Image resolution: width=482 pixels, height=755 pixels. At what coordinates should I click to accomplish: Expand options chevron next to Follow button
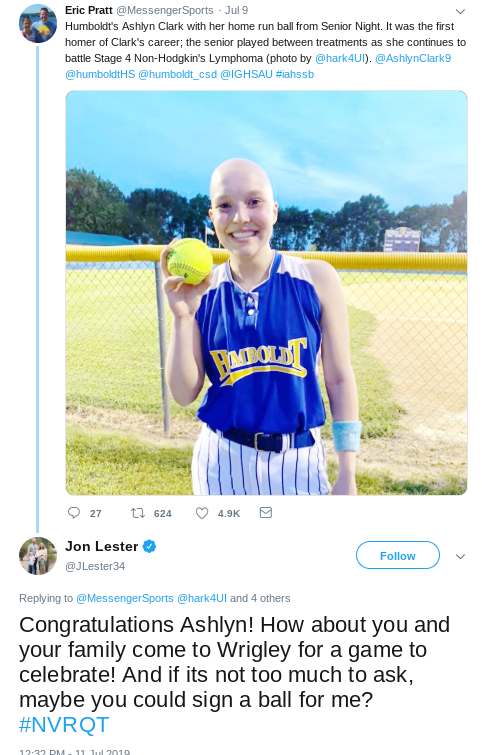460,557
